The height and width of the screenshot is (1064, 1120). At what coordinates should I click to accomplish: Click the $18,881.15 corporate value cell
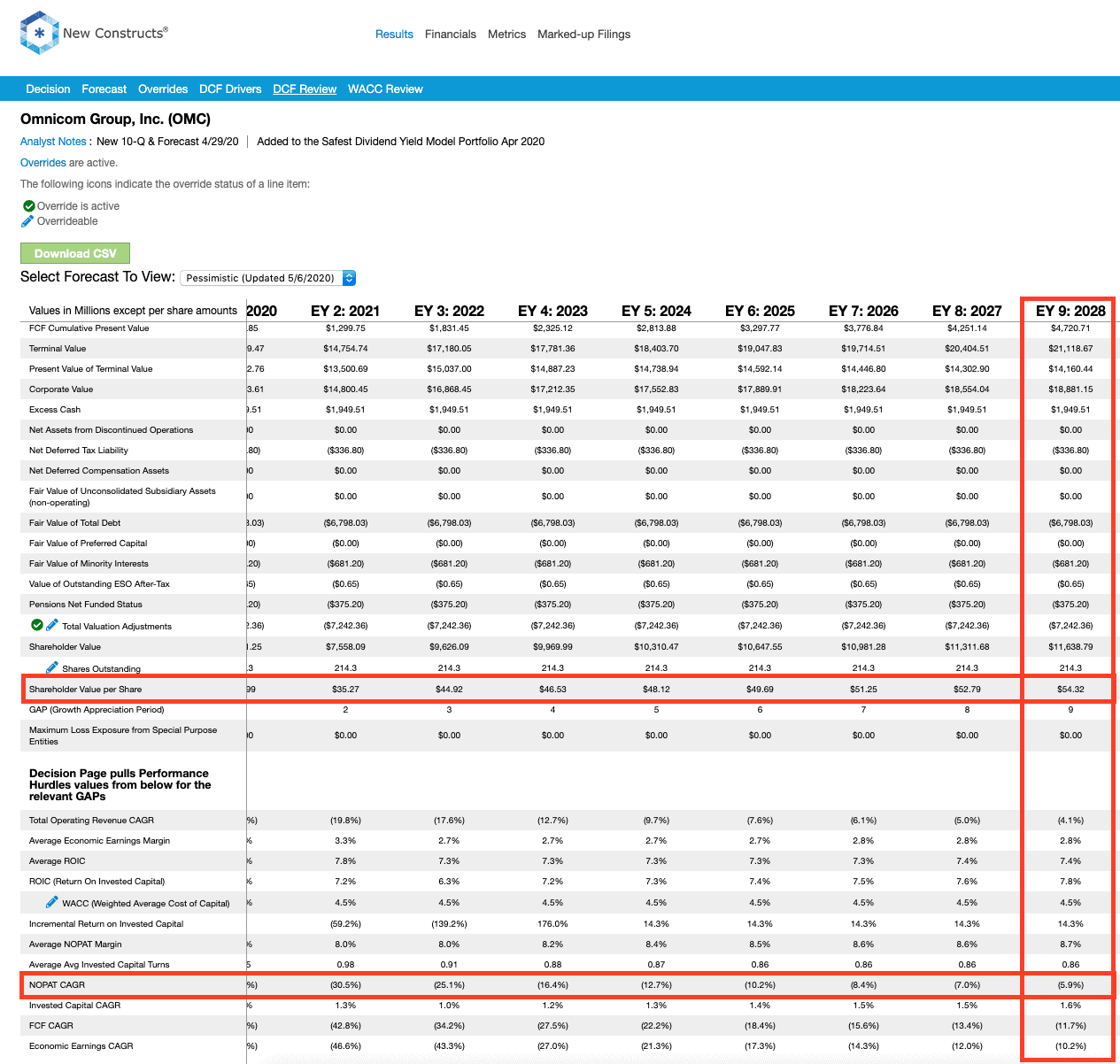click(x=1070, y=389)
